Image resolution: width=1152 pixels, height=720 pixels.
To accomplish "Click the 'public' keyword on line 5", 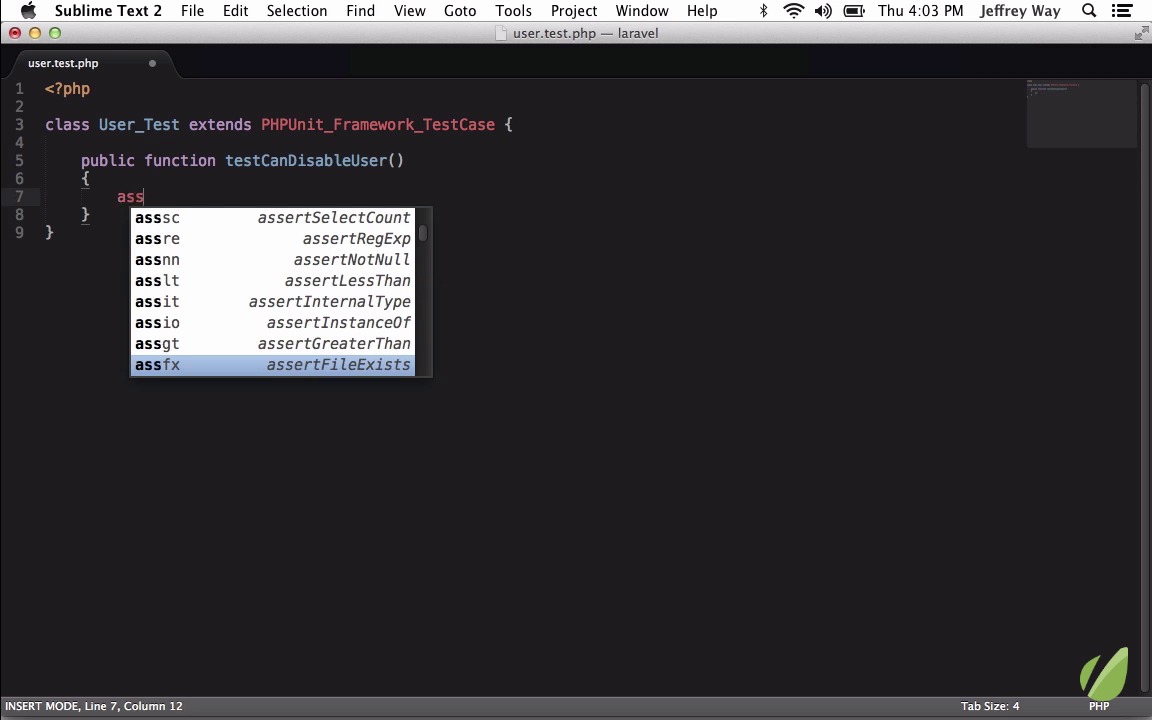I will [x=108, y=161].
